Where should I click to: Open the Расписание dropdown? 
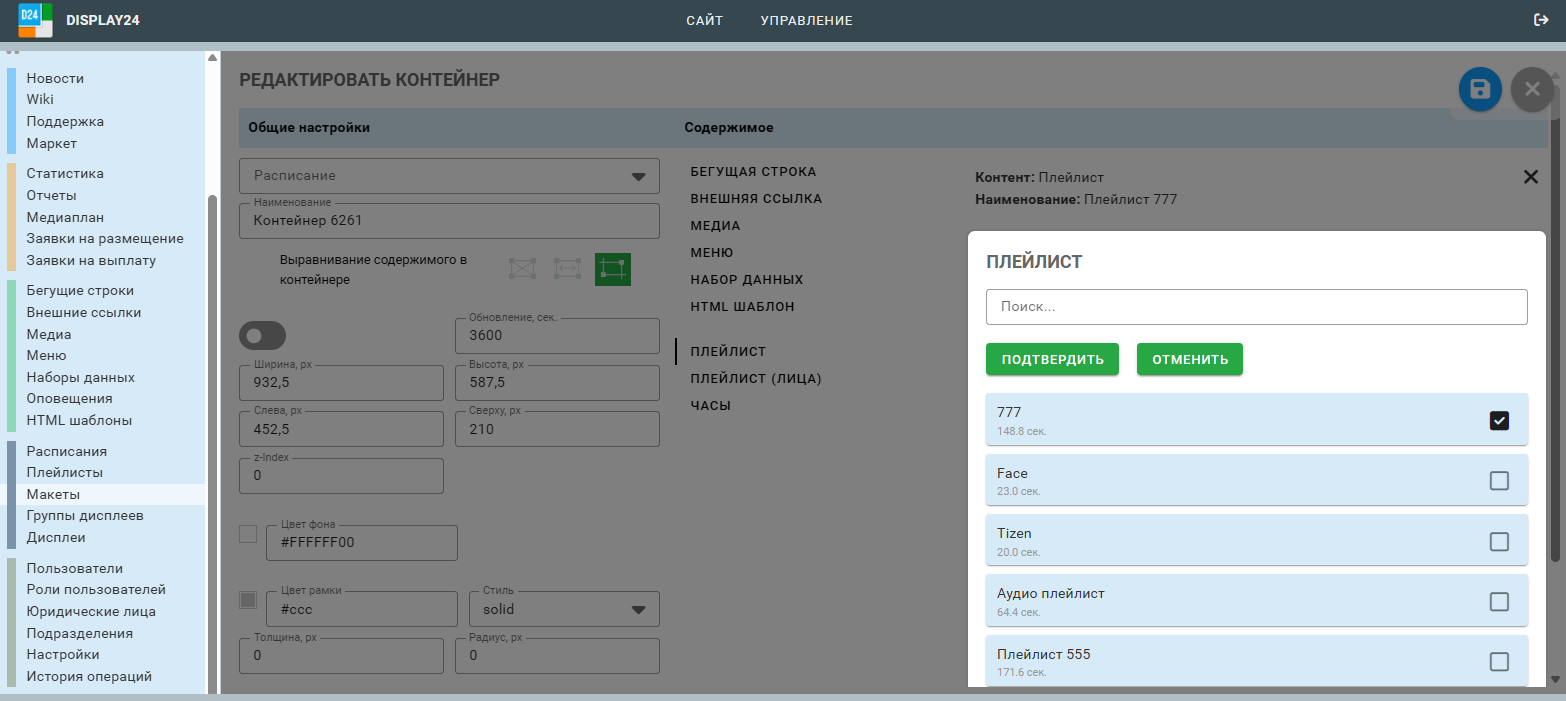[449, 176]
